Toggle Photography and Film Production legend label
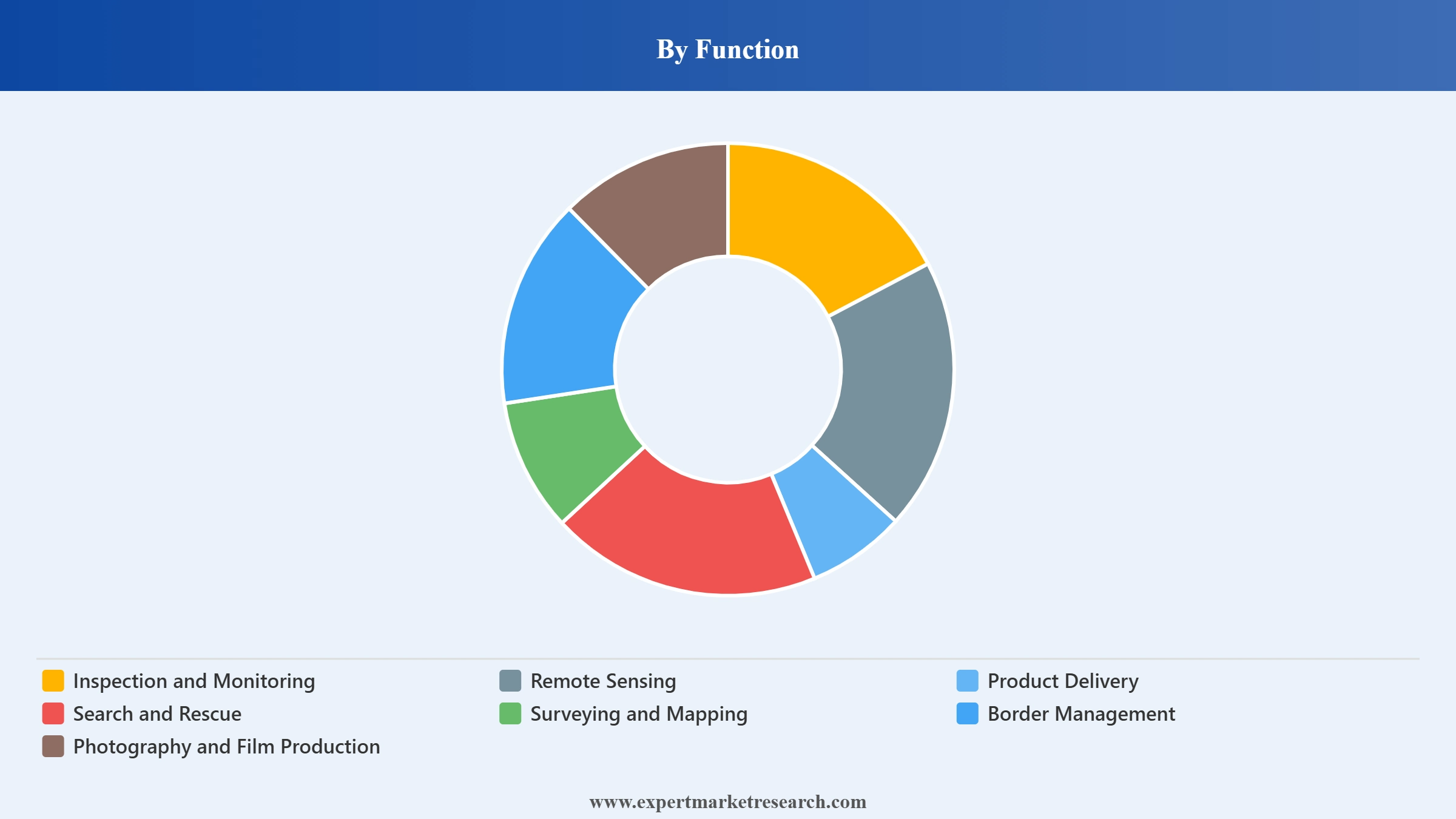This screenshot has height=819, width=1456. tap(227, 747)
